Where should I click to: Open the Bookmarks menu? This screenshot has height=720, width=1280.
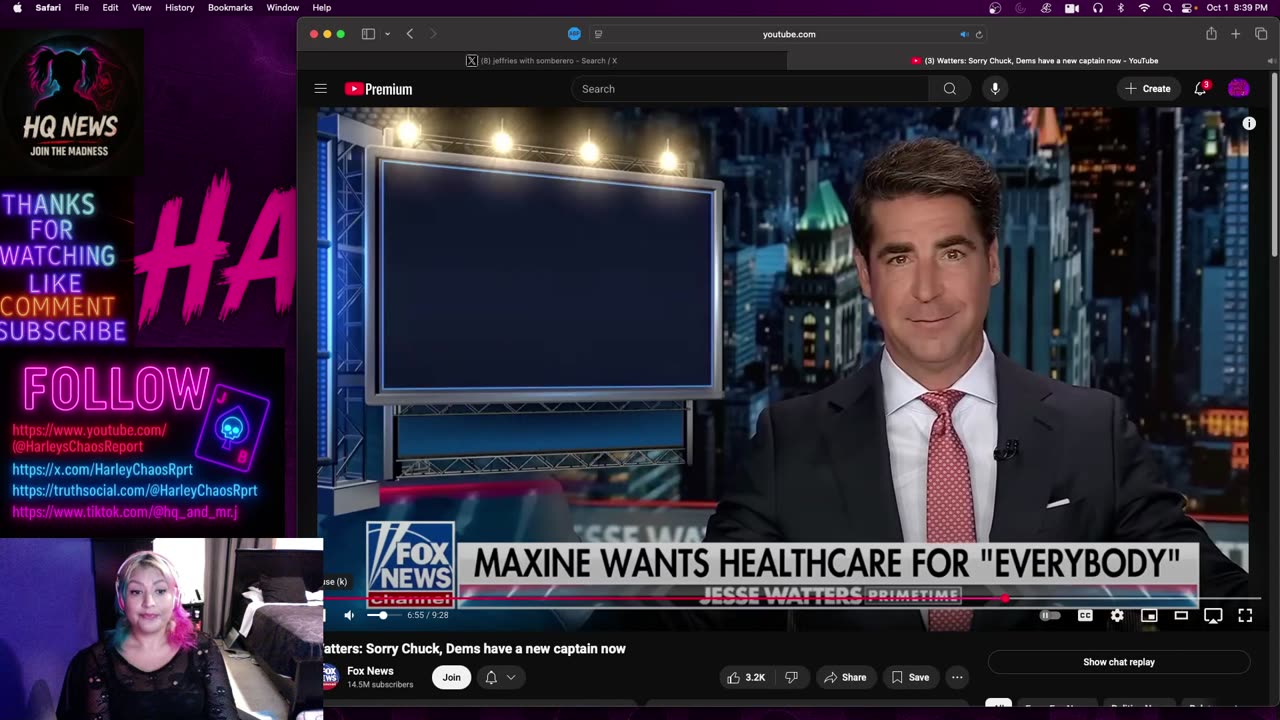[230, 8]
